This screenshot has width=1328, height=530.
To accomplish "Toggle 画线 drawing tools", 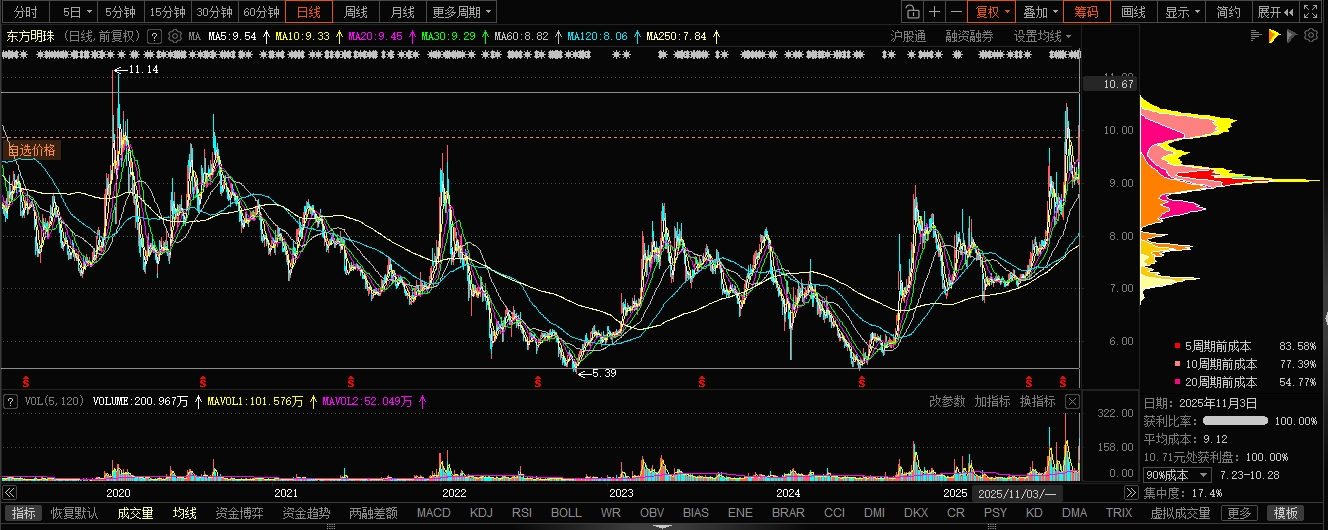I will 1133,12.
